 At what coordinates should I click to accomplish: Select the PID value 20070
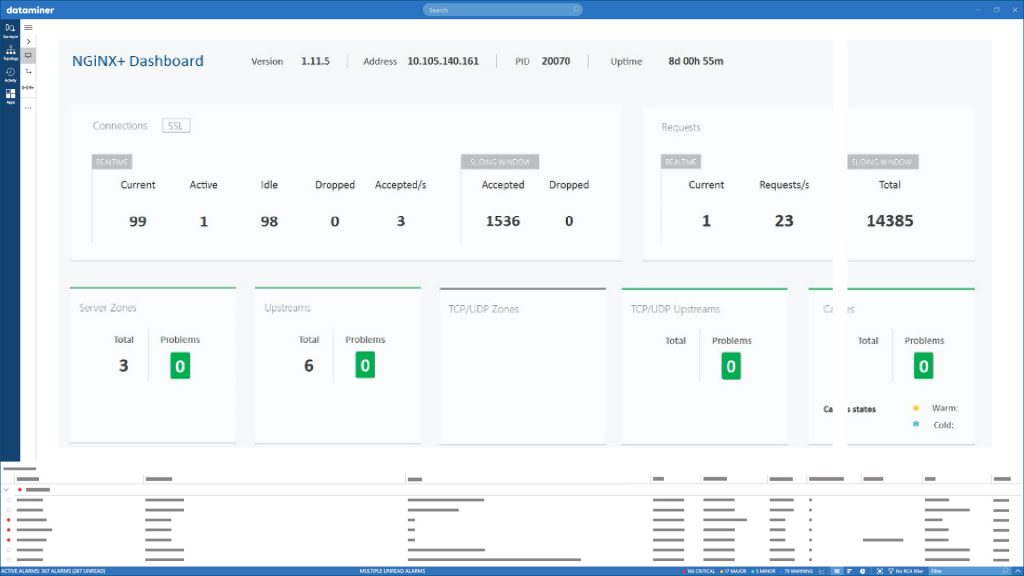(x=556, y=61)
